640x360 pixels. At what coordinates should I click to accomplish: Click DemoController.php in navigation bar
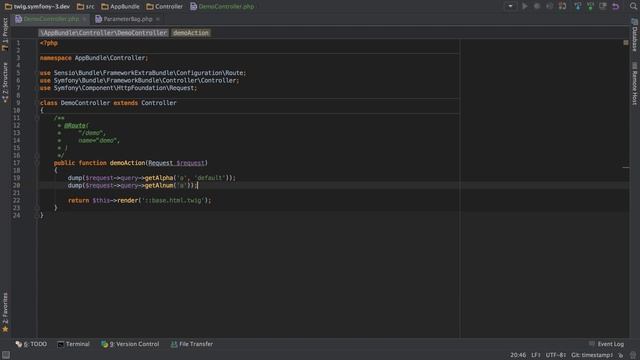click(x=222, y=7)
